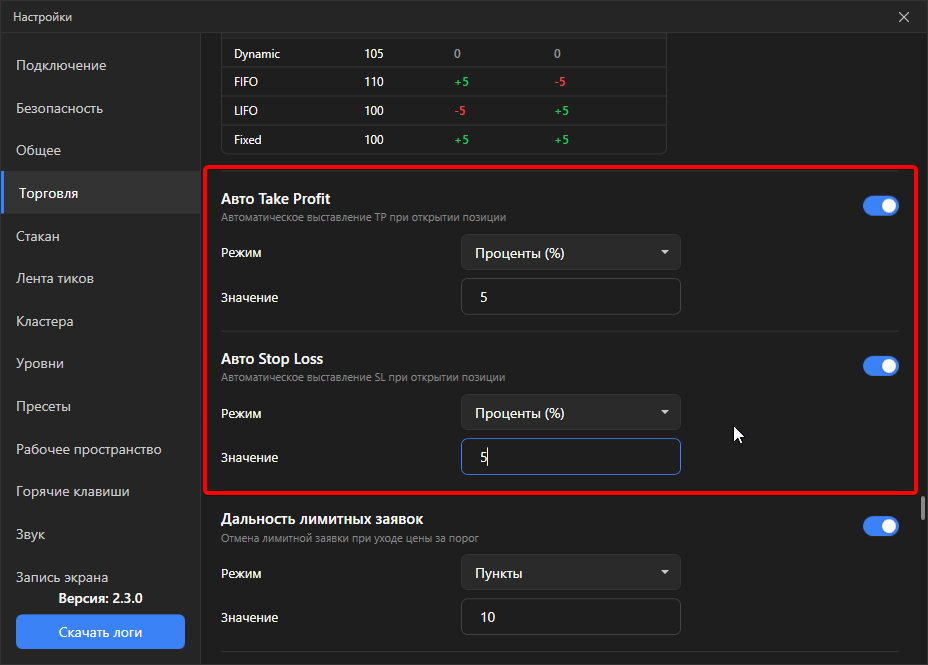Click the Авто Stop Loss heading

point(272,359)
